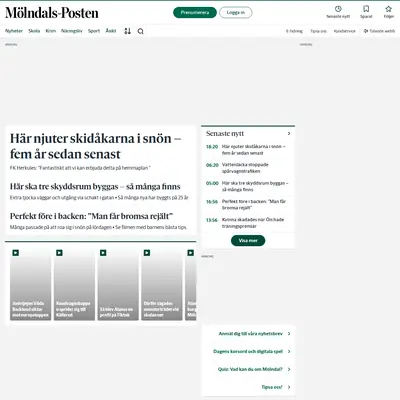Click Quiz: Vad kan du om Mölndal link
400x400 pixels.
[x=250, y=369]
